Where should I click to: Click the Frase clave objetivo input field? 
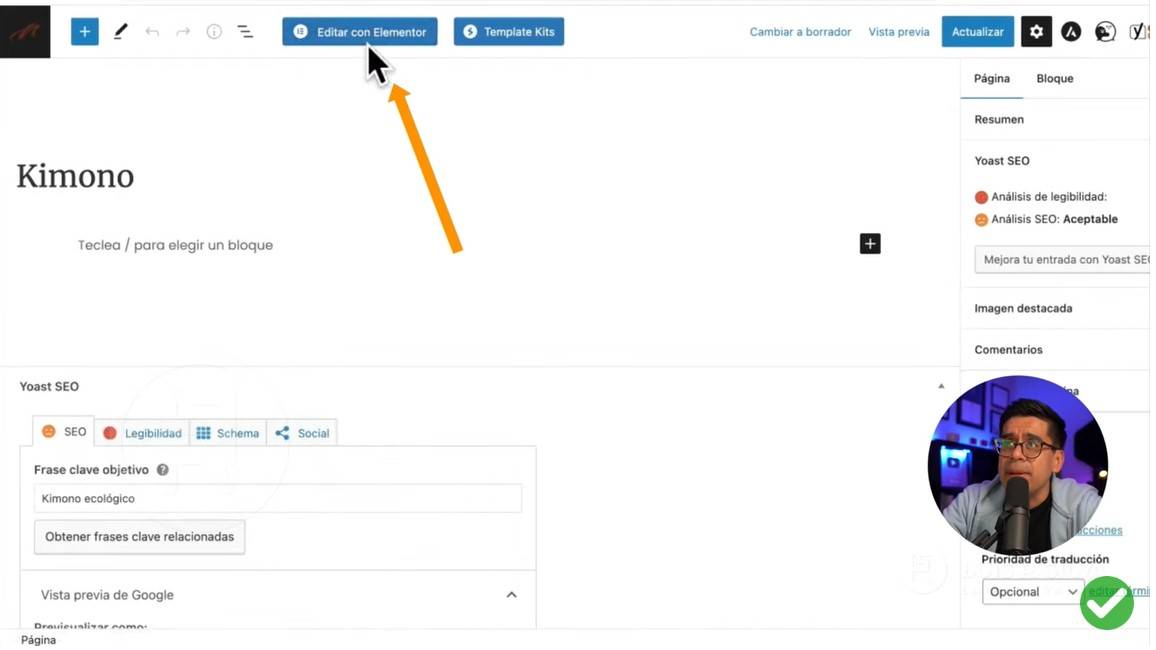pos(278,499)
